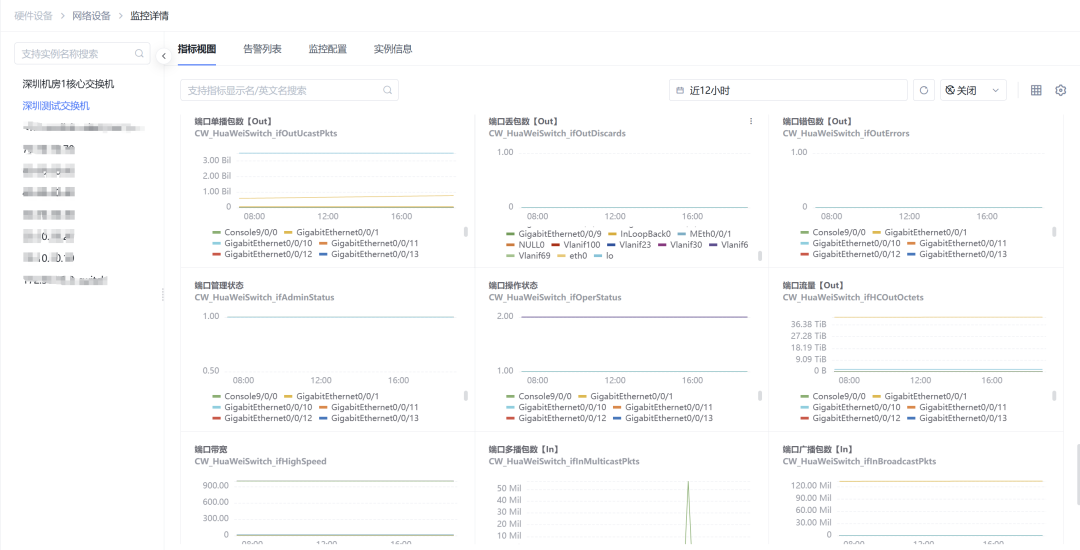Click the 端口多播包数【In】 chart title
Viewport: 1080px width, 550px height.
523,449
